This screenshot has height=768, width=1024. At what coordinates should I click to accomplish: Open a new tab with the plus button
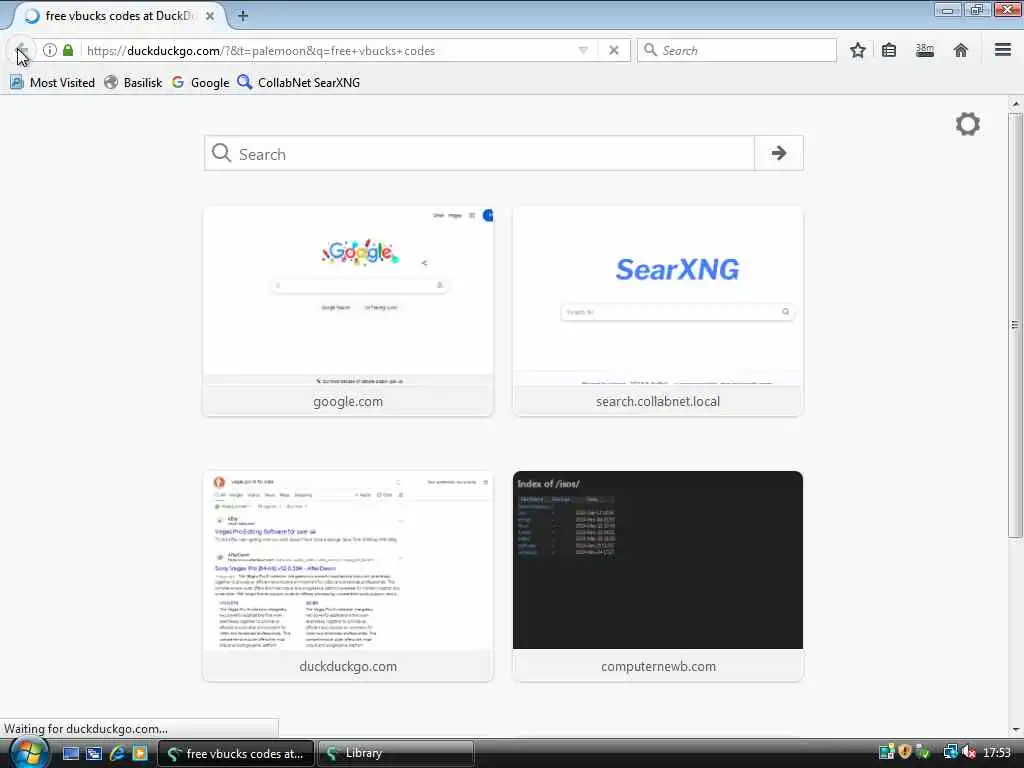click(242, 16)
